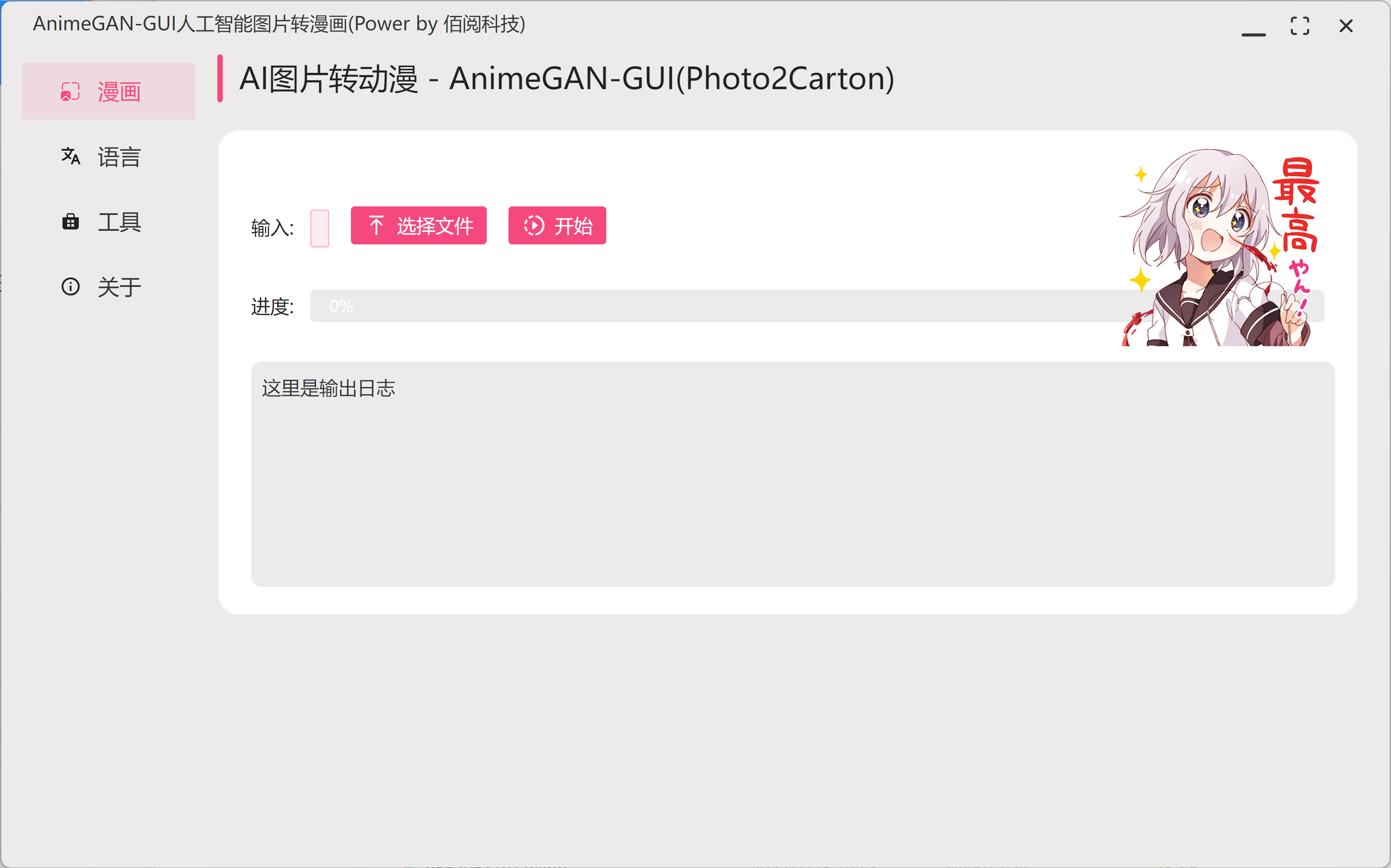This screenshot has width=1391, height=868.
Task: Click the play circle icon on 开始
Action: [534, 226]
